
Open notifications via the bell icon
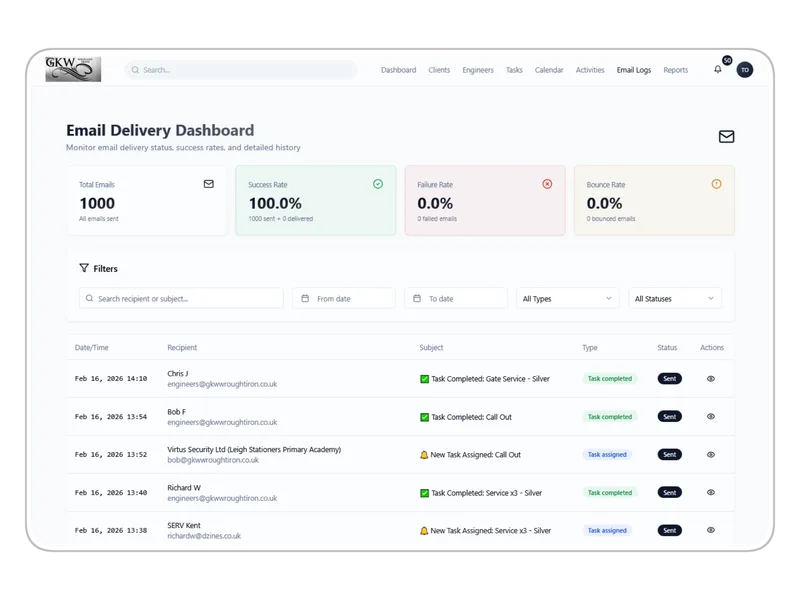pyautogui.click(x=716, y=70)
